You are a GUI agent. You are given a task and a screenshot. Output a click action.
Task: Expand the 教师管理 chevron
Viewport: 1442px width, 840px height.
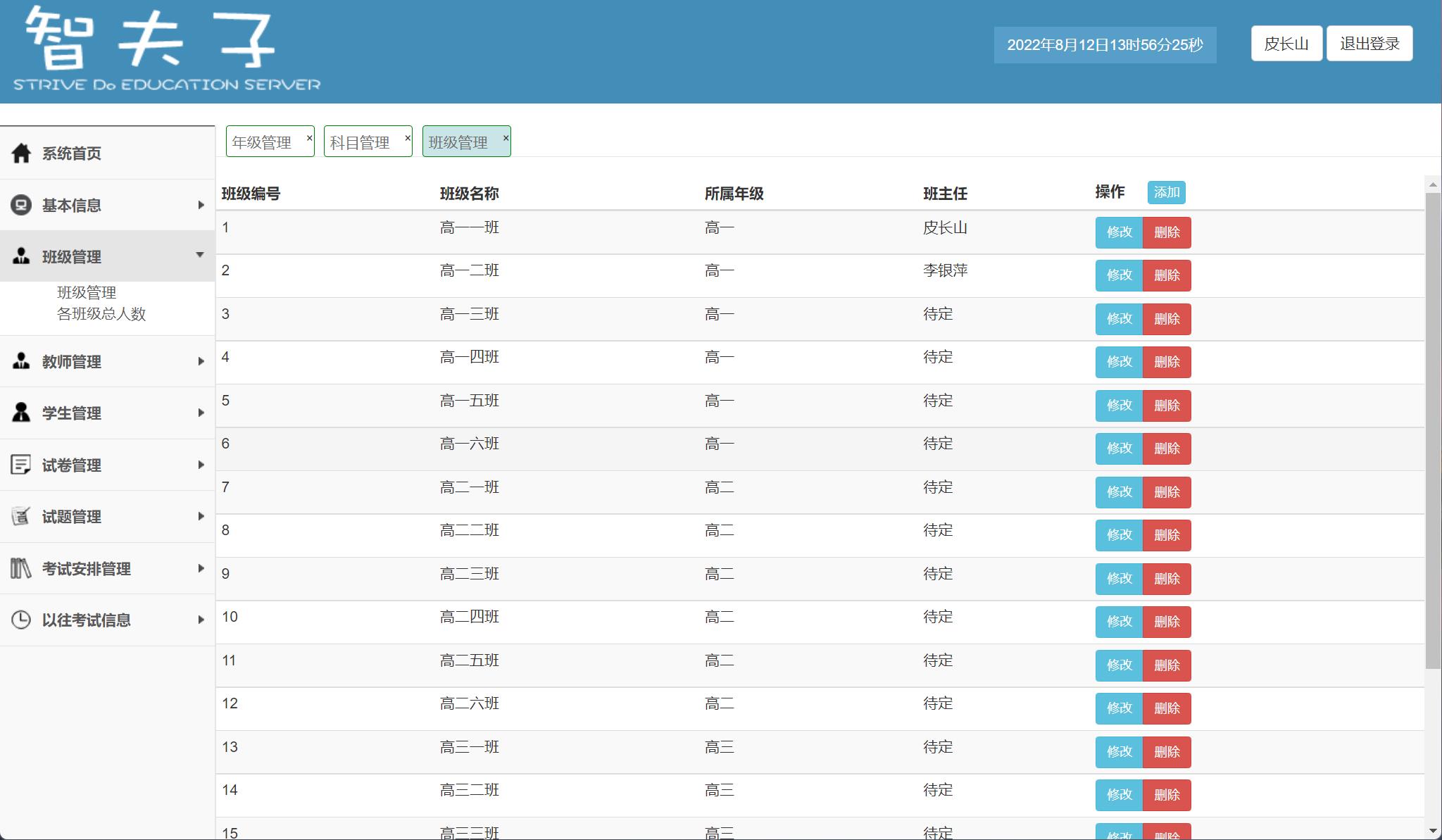pos(201,361)
